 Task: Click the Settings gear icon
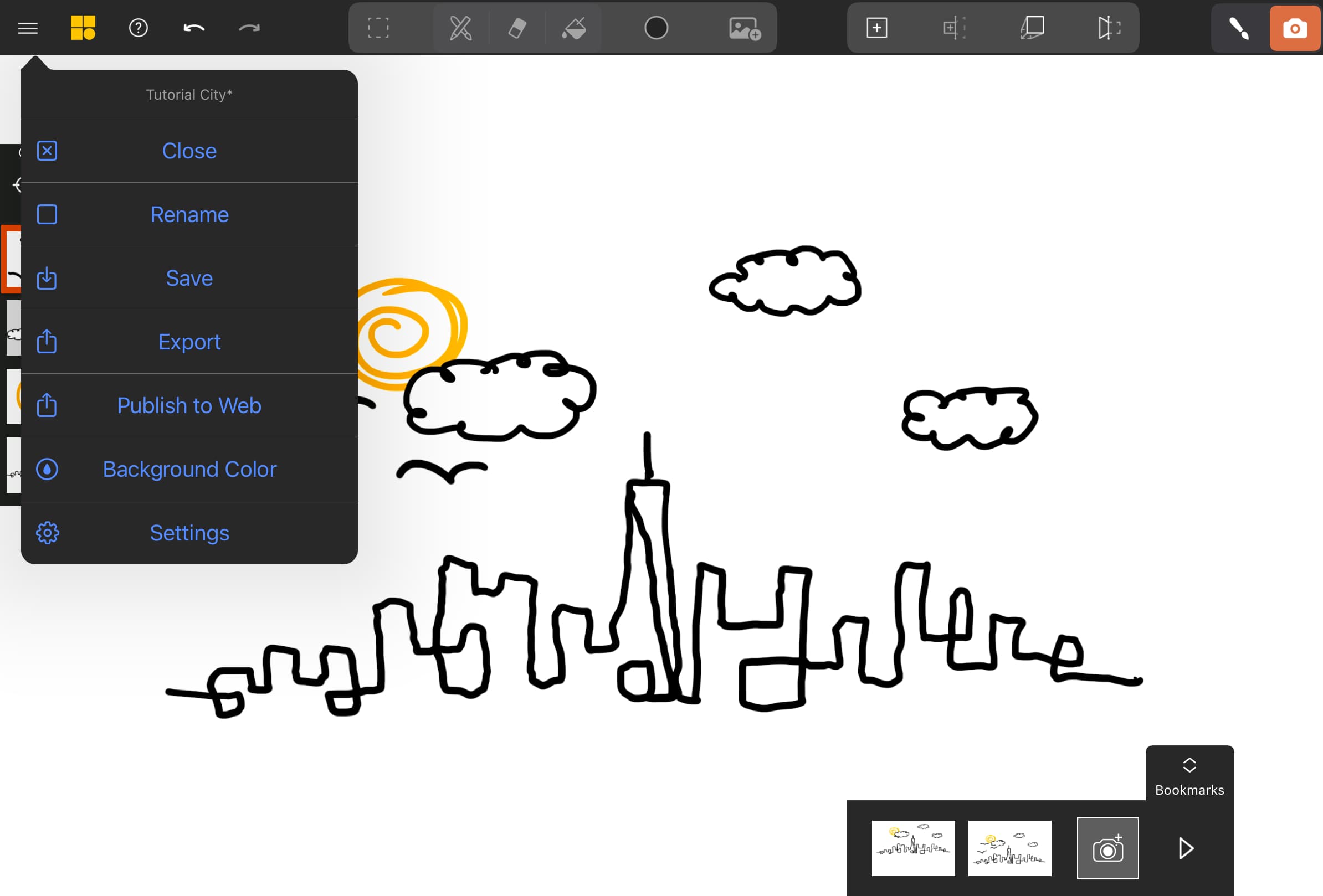(47, 533)
